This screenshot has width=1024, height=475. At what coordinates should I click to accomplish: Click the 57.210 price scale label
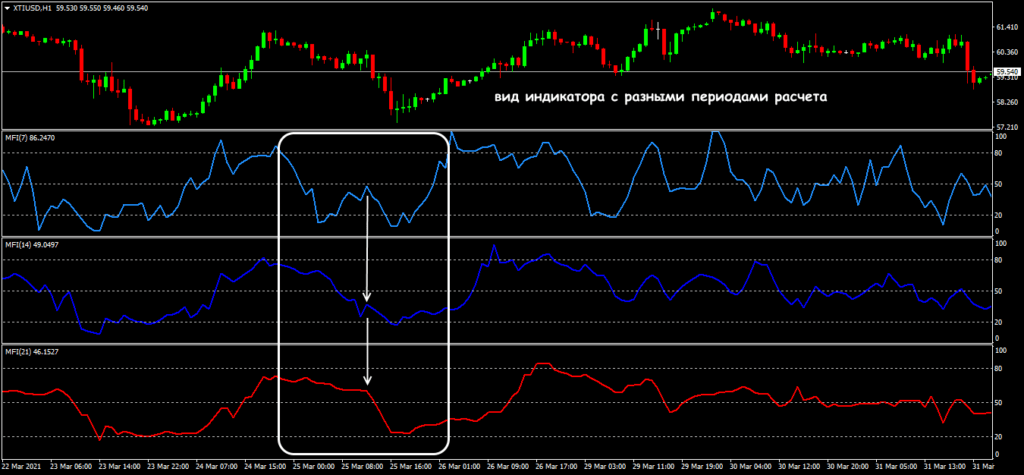click(x=1006, y=126)
